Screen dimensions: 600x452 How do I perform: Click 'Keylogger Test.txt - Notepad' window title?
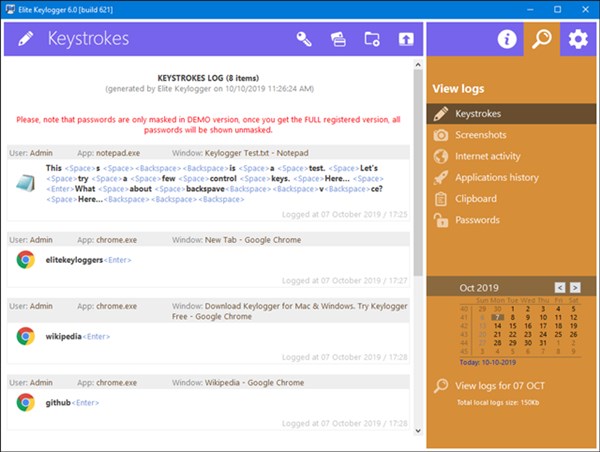(x=256, y=153)
